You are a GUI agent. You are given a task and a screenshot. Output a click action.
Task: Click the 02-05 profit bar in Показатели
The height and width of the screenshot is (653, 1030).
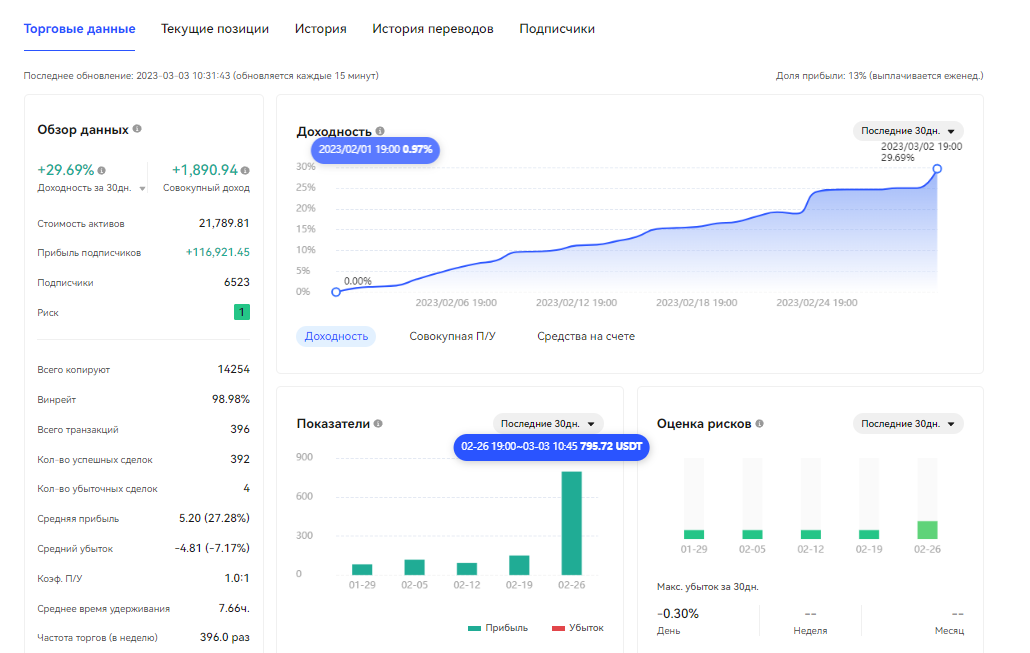coord(414,567)
